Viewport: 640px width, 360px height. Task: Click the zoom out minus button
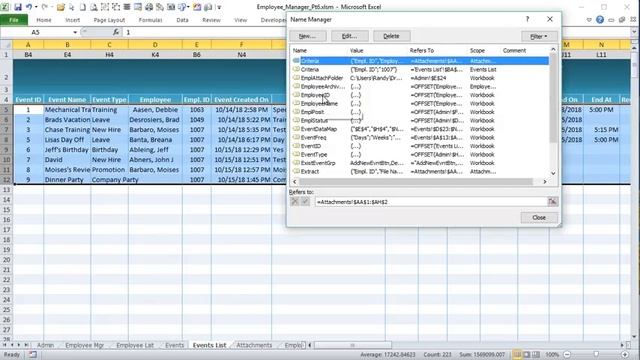[567, 355]
